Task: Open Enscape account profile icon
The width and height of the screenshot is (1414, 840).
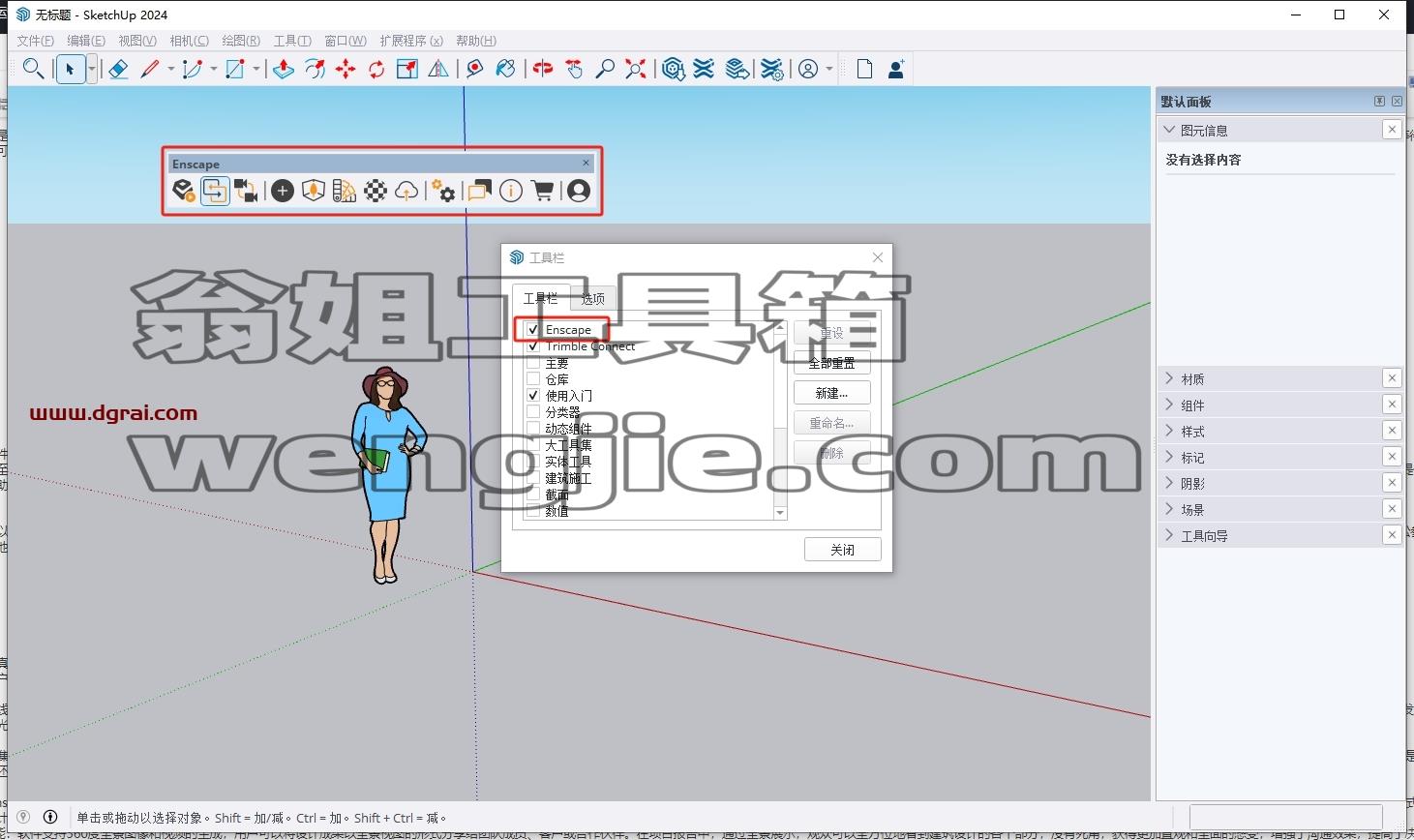Action: [579, 191]
